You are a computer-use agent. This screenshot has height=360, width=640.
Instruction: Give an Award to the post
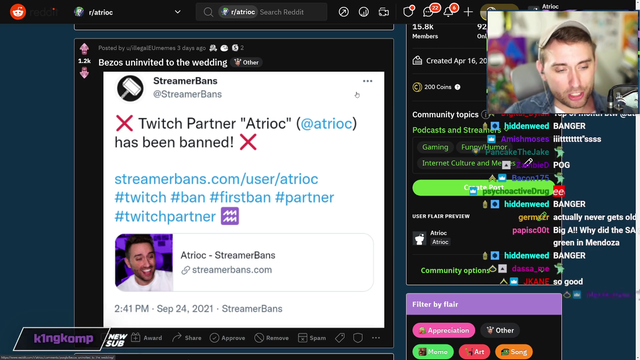(x=147, y=338)
